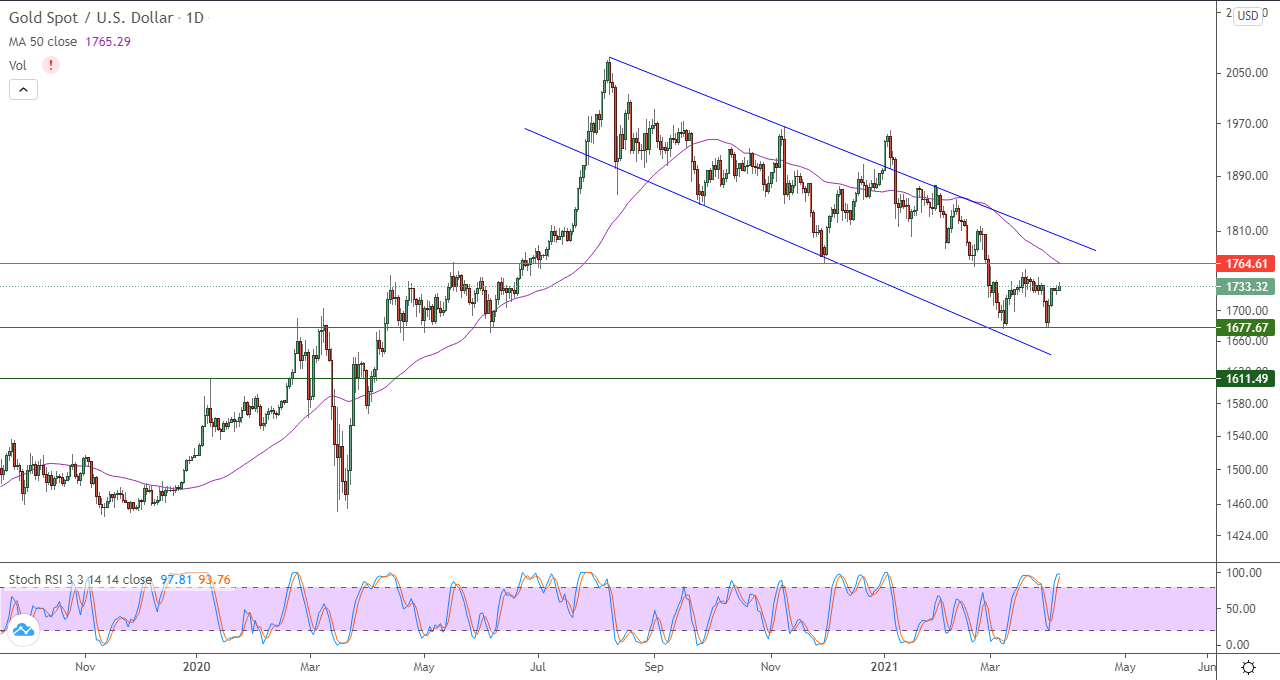This screenshot has width=1280, height=680.
Task: Click the Vol indicator label
Action: [x=18, y=65]
